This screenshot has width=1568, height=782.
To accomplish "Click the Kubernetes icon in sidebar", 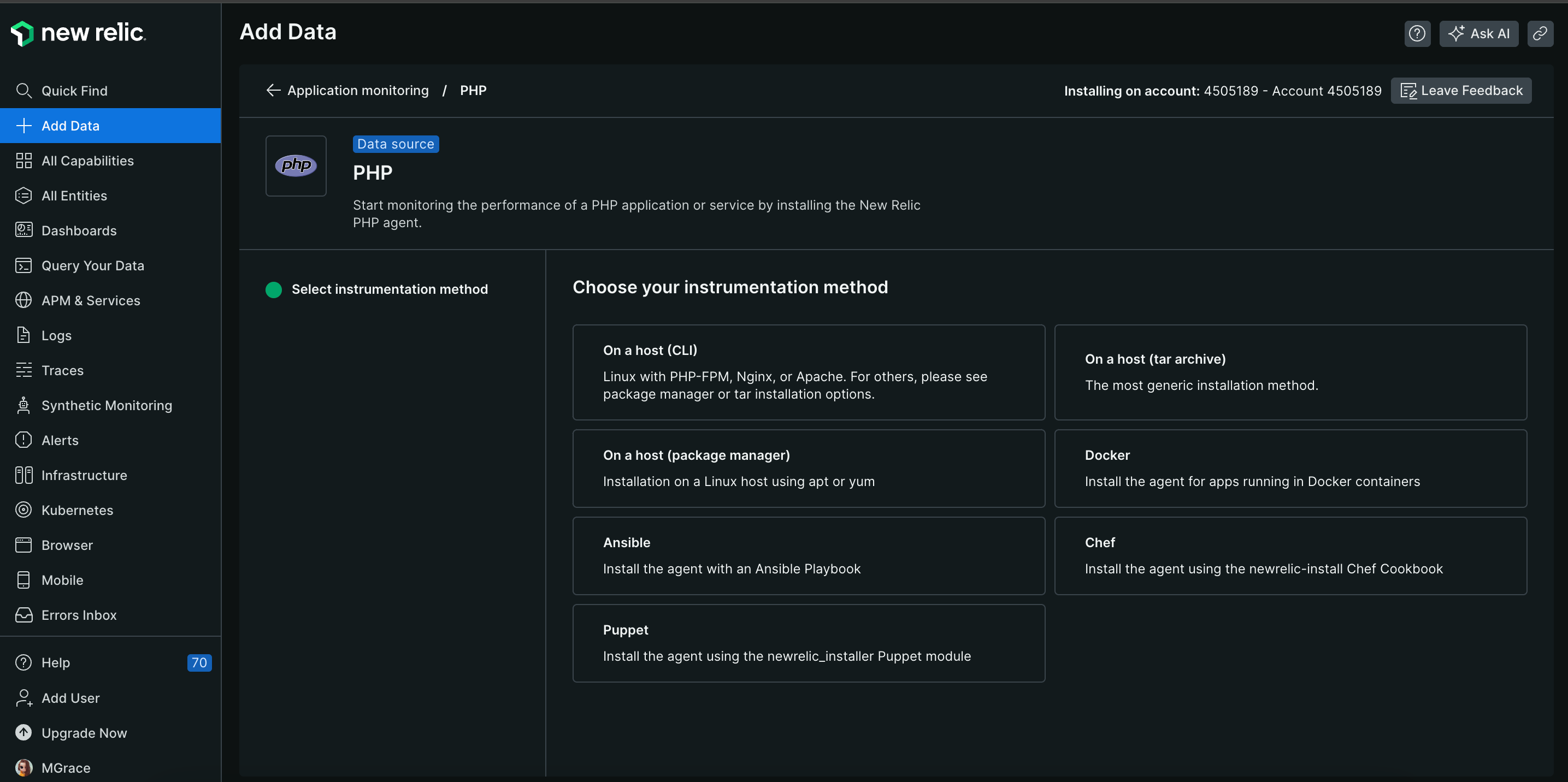I will pyautogui.click(x=23, y=510).
